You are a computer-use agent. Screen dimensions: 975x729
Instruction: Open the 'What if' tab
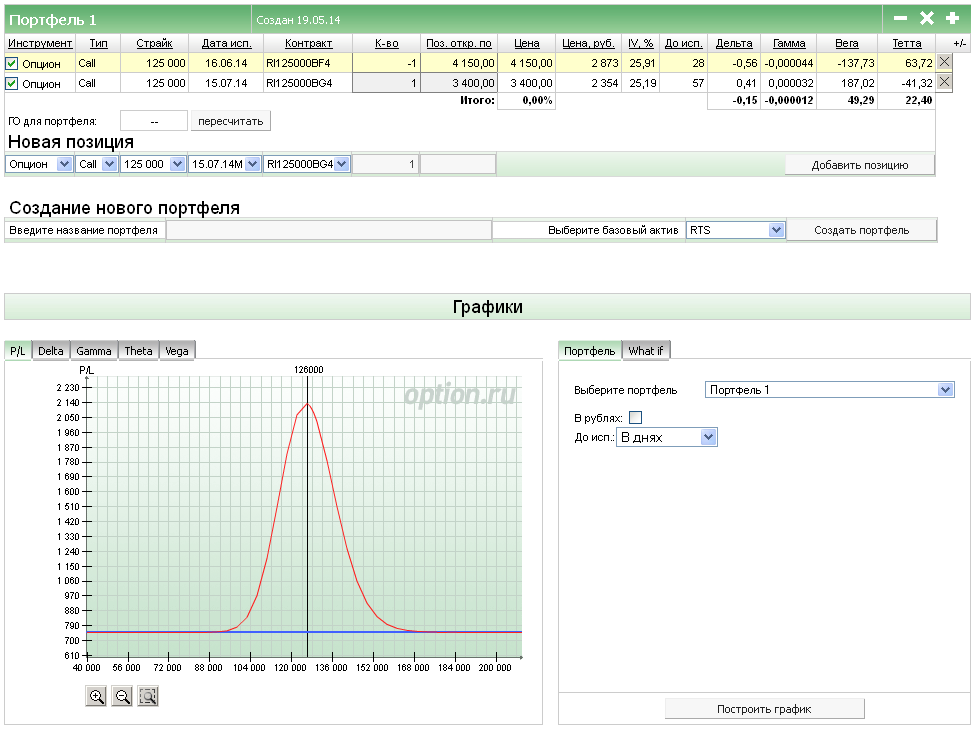(x=646, y=351)
